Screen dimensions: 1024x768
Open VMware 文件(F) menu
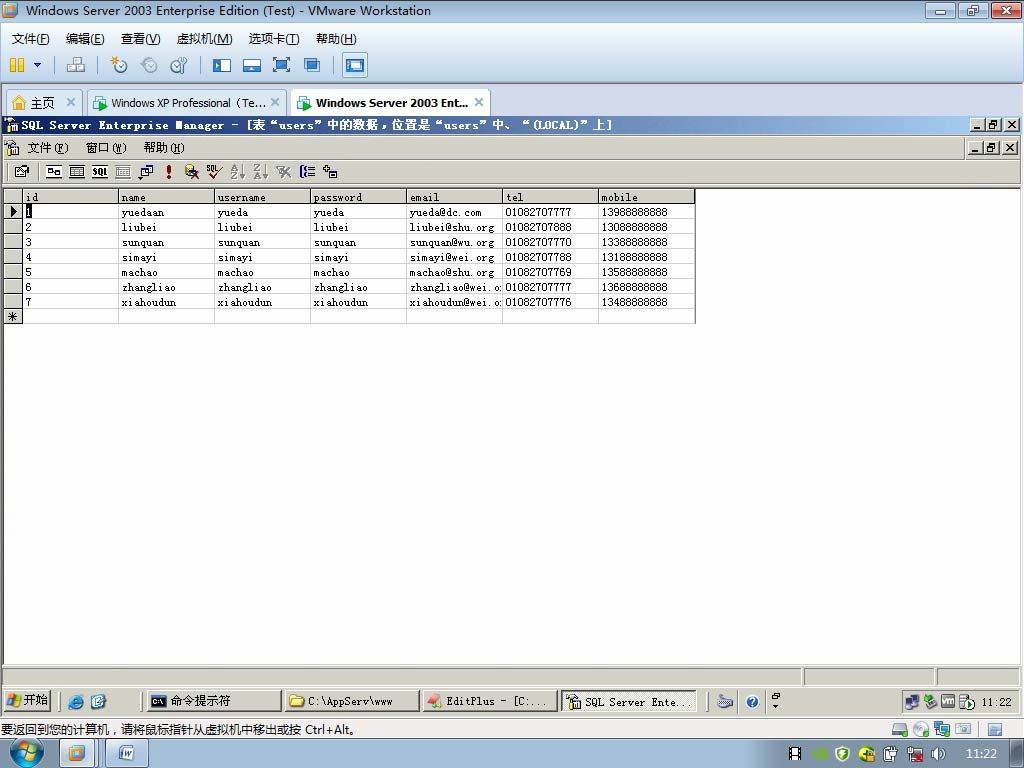(31, 39)
